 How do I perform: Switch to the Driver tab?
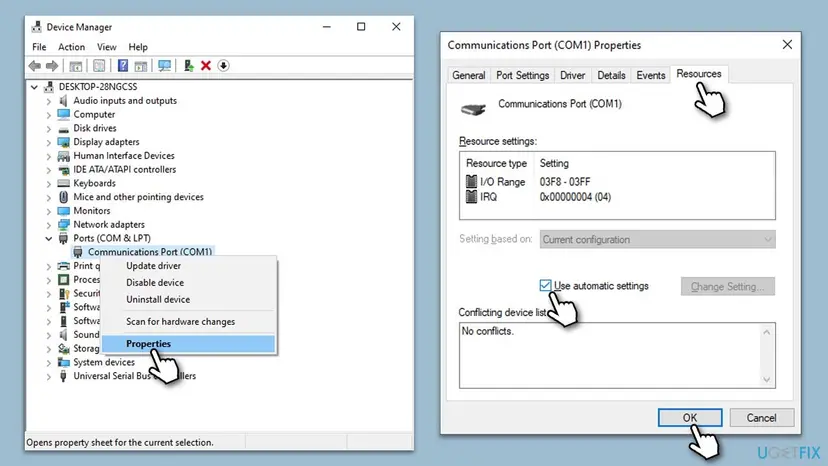572,76
